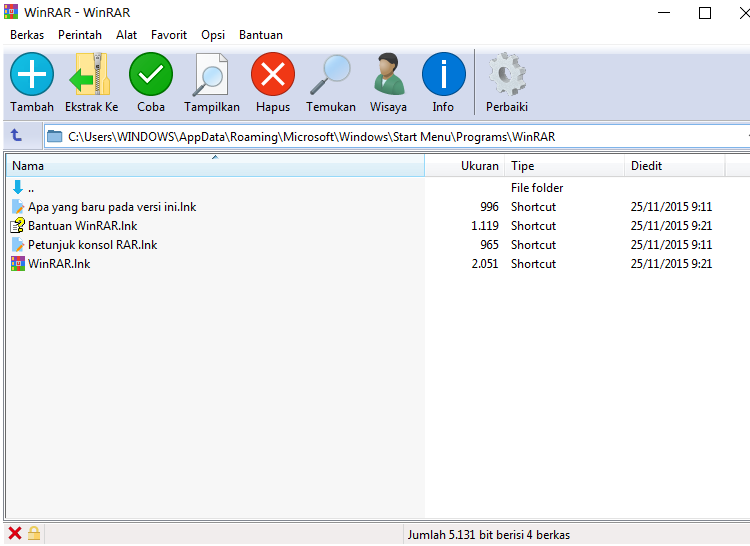The width and height of the screenshot is (750, 546).
Task: Click the Perbaiki (repair) gear icon
Action: point(507,75)
